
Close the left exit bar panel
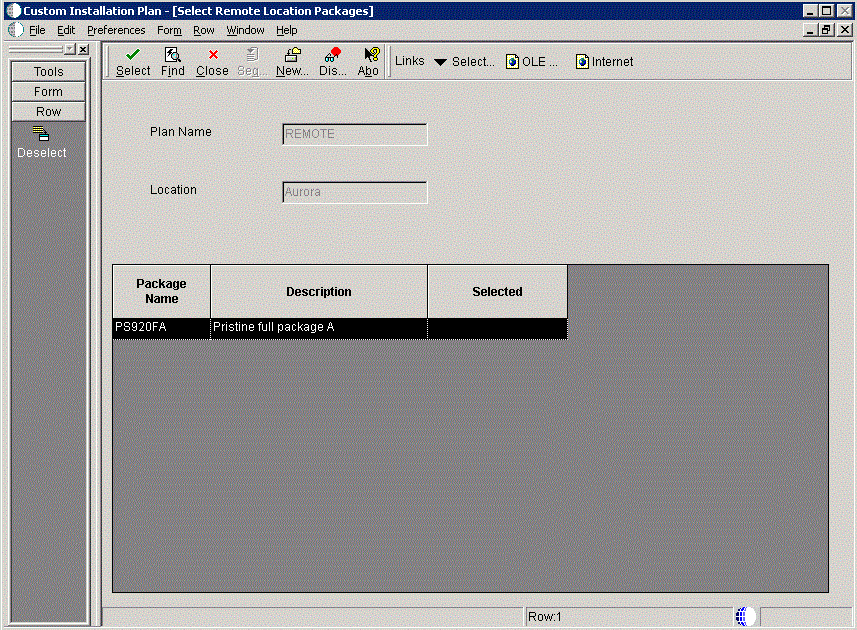click(83, 49)
